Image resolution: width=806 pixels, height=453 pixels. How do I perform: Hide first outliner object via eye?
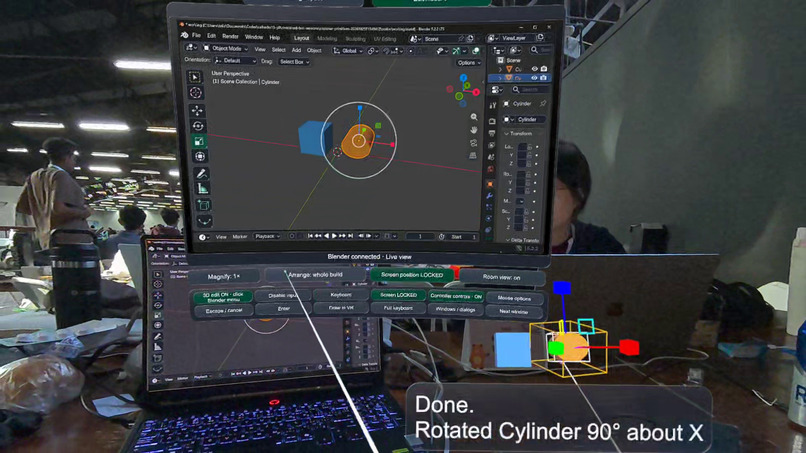[535, 68]
